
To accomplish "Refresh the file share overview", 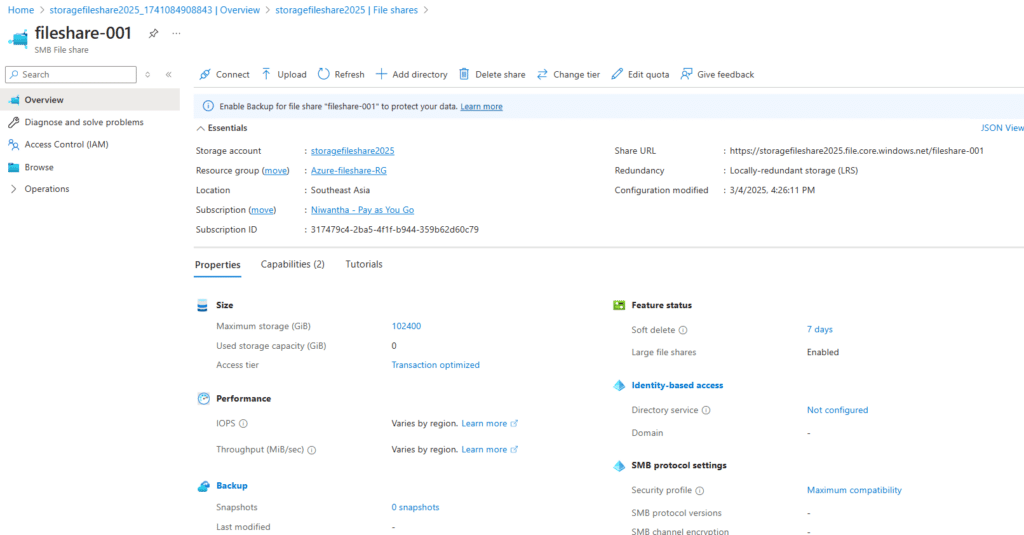I will 340,74.
